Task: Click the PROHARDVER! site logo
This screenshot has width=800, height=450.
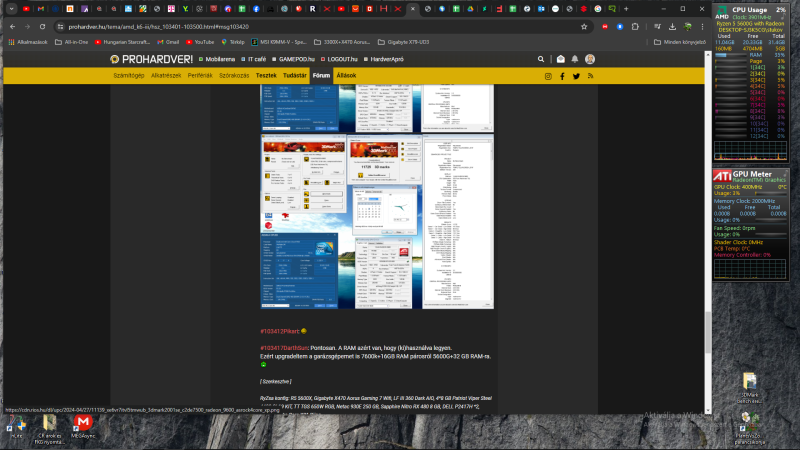Action: [152, 59]
